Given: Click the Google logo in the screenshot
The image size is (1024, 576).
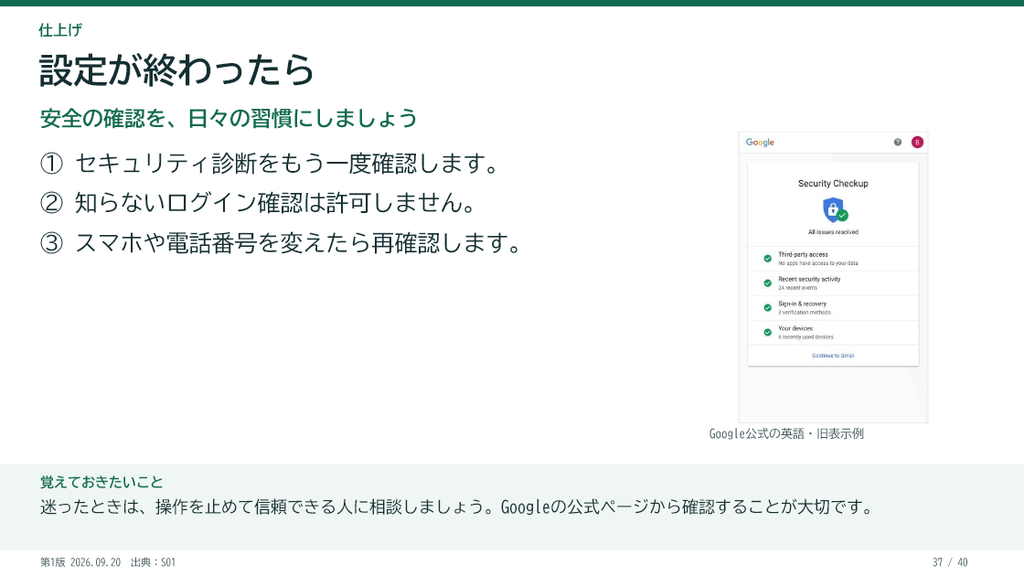Looking at the screenshot, I should click(x=760, y=142).
